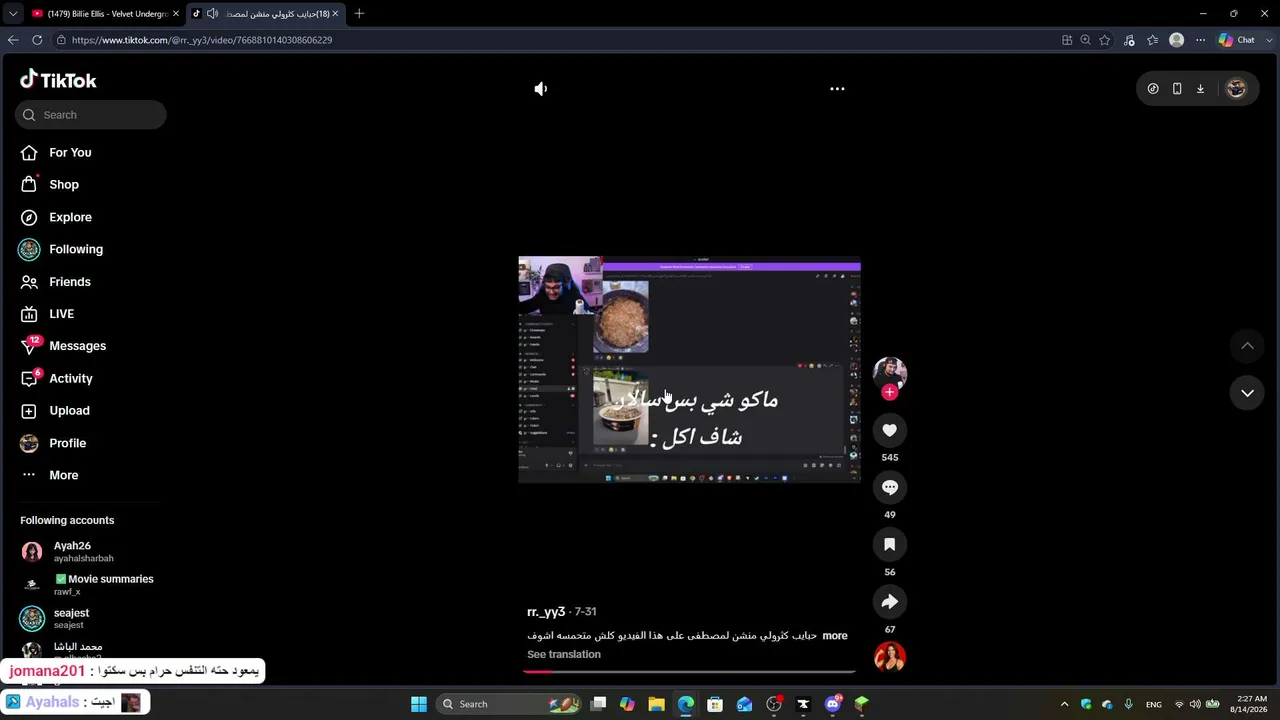
Task: Close the TikTok browser tab
Action: [x=335, y=14]
